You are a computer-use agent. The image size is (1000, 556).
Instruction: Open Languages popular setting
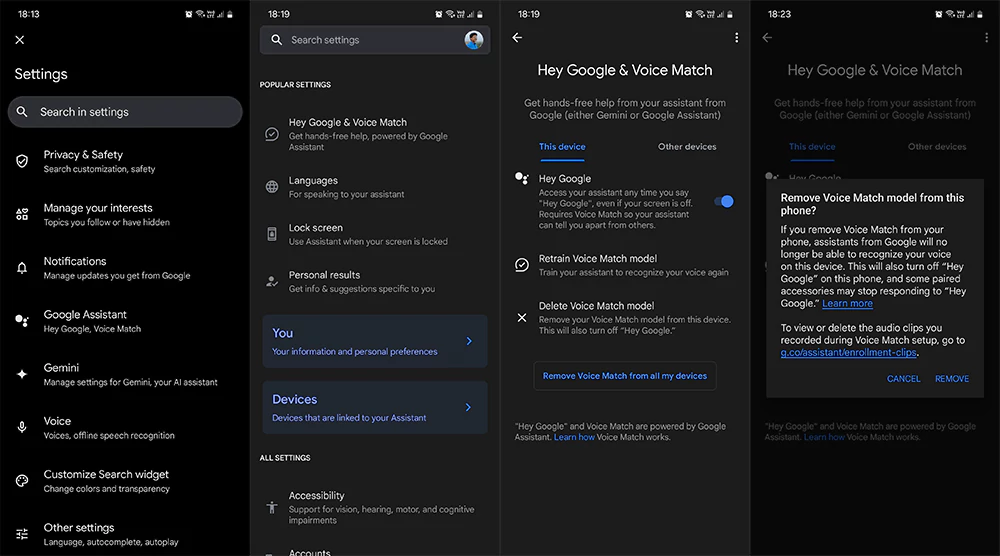pos(375,187)
